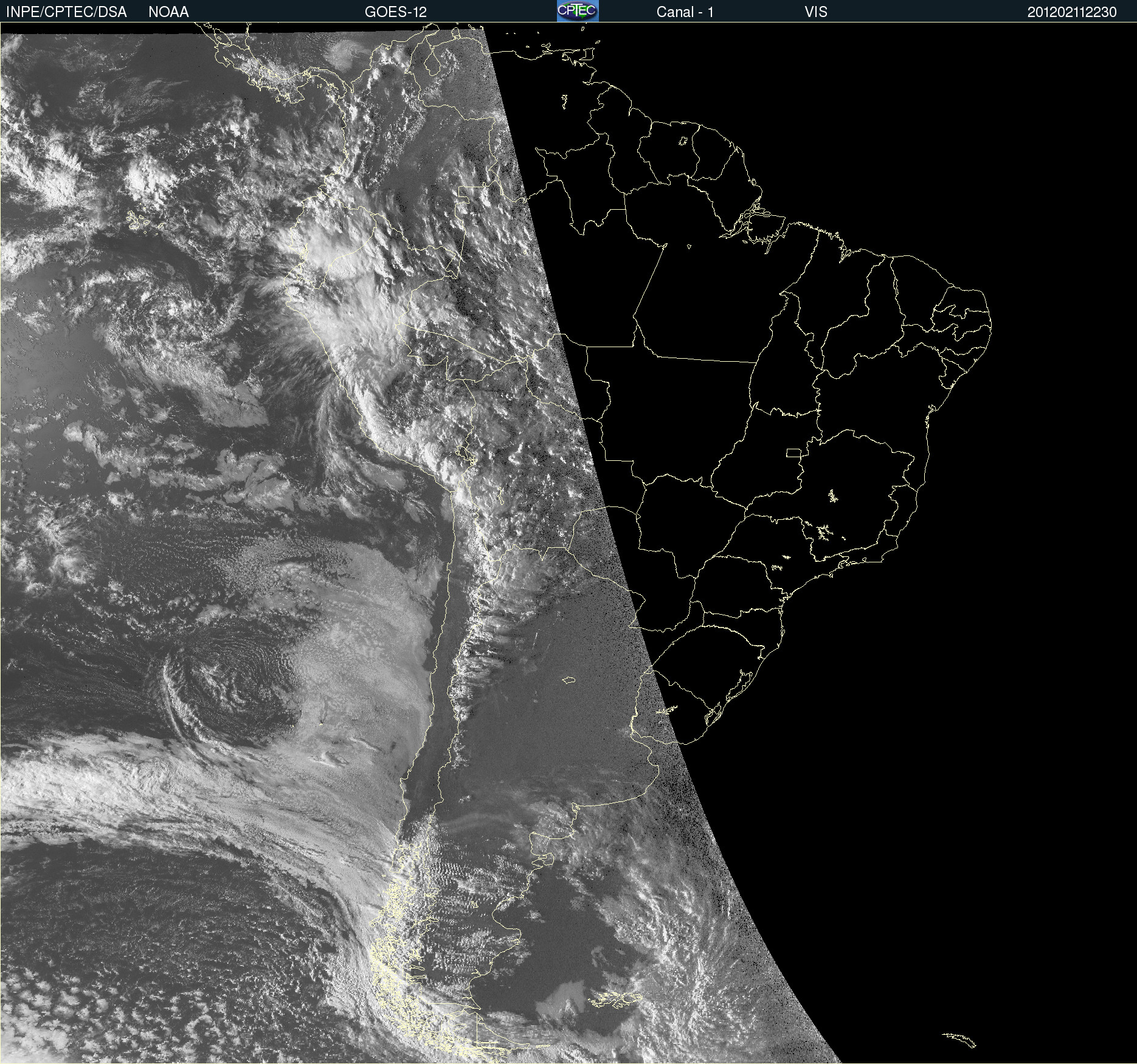Screen dimensions: 1137x1064
Task: Click the INPE/CPTEC/DSA header text
Action: coord(66,12)
